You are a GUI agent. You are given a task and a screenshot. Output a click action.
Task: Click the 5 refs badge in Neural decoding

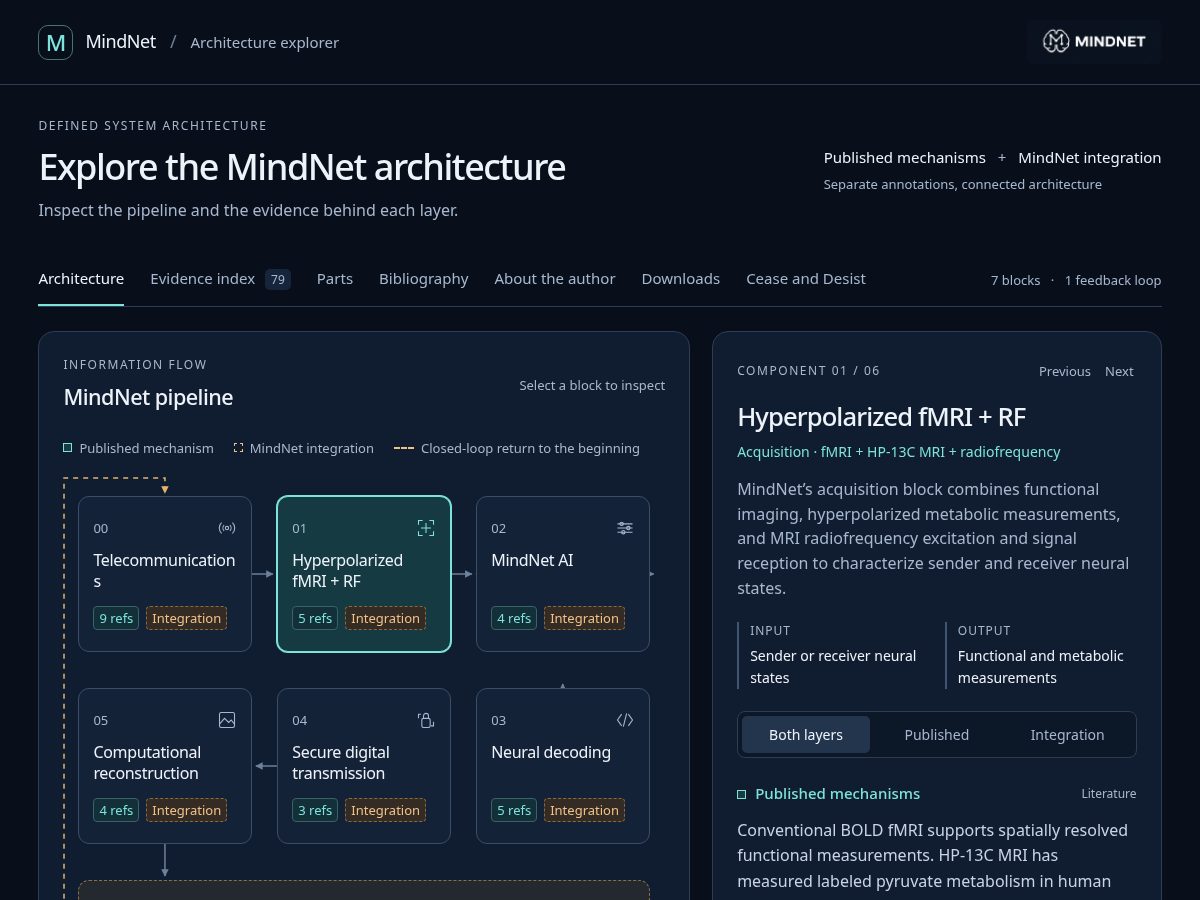pyautogui.click(x=514, y=810)
